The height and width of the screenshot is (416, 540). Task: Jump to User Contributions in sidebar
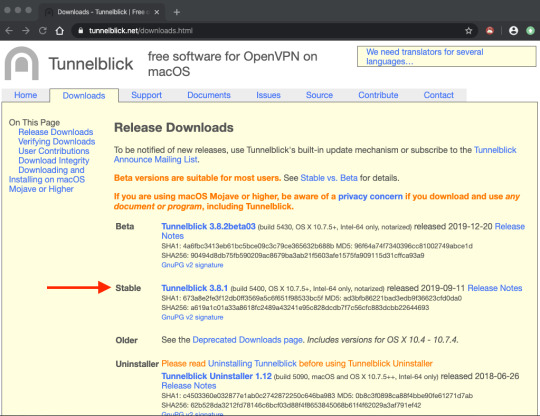point(54,151)
